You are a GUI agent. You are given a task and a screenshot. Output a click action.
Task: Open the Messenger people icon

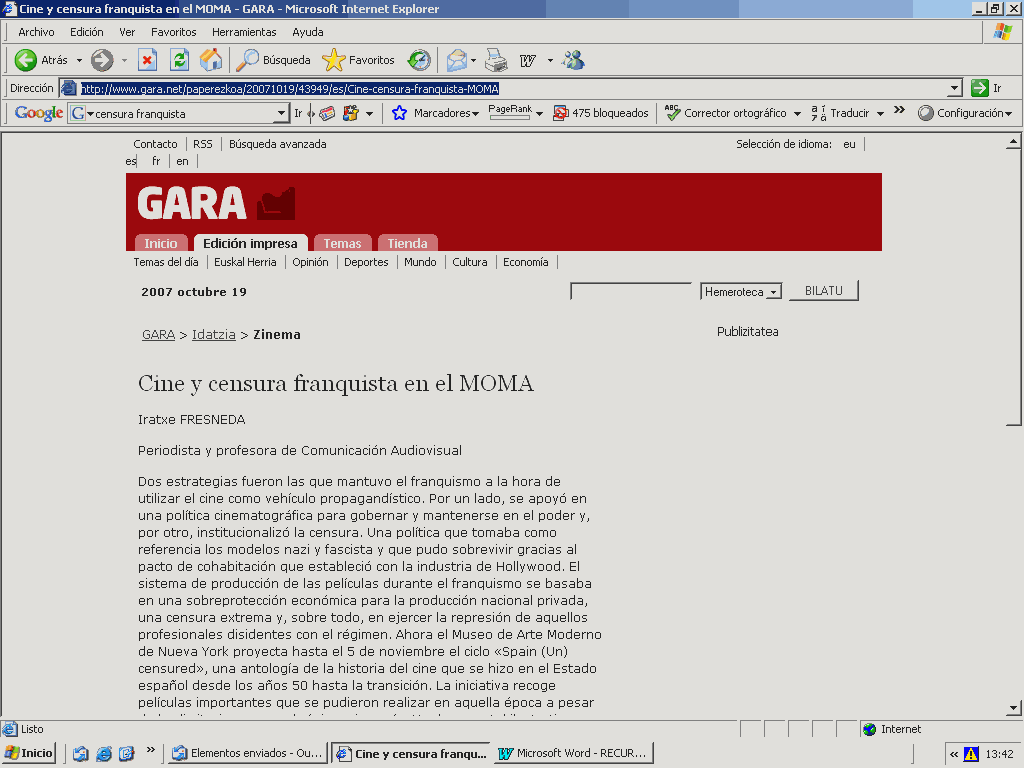point(573,60)
